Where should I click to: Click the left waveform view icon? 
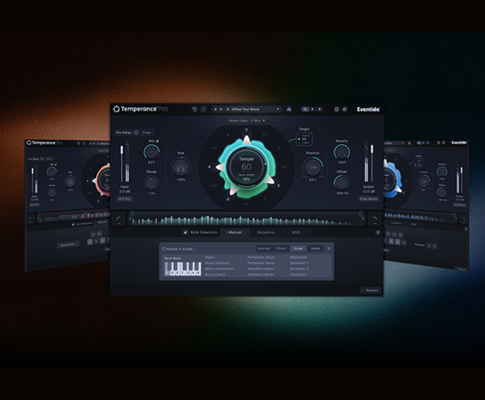118,219
